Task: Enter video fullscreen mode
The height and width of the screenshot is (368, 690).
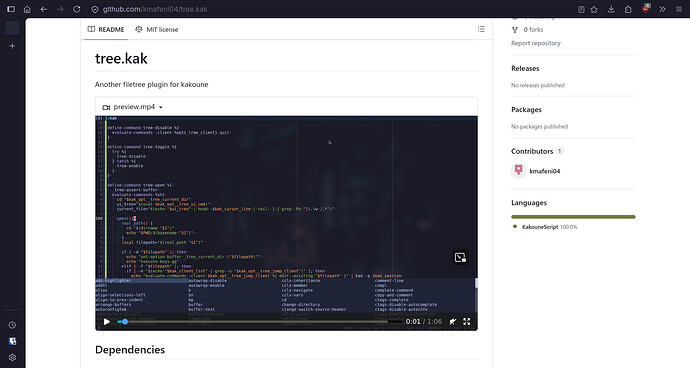Action: tap(467, 322)
